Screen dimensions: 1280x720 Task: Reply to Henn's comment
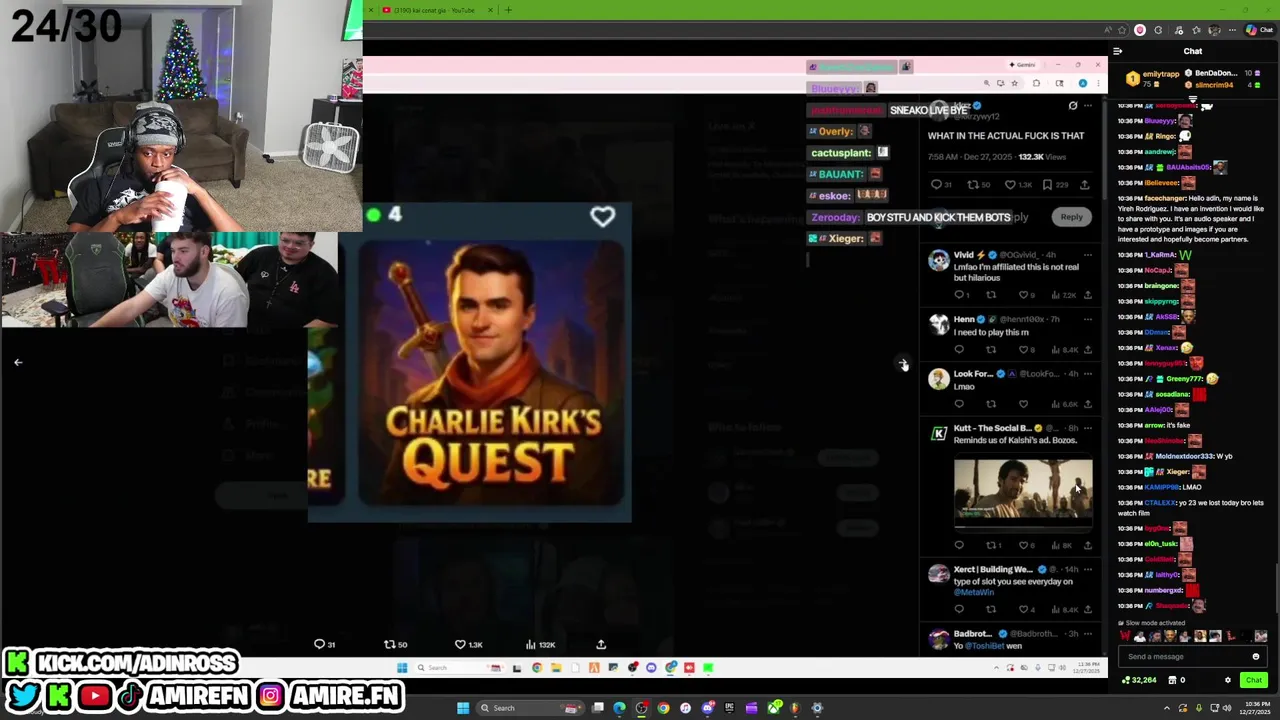click(959, 349)
